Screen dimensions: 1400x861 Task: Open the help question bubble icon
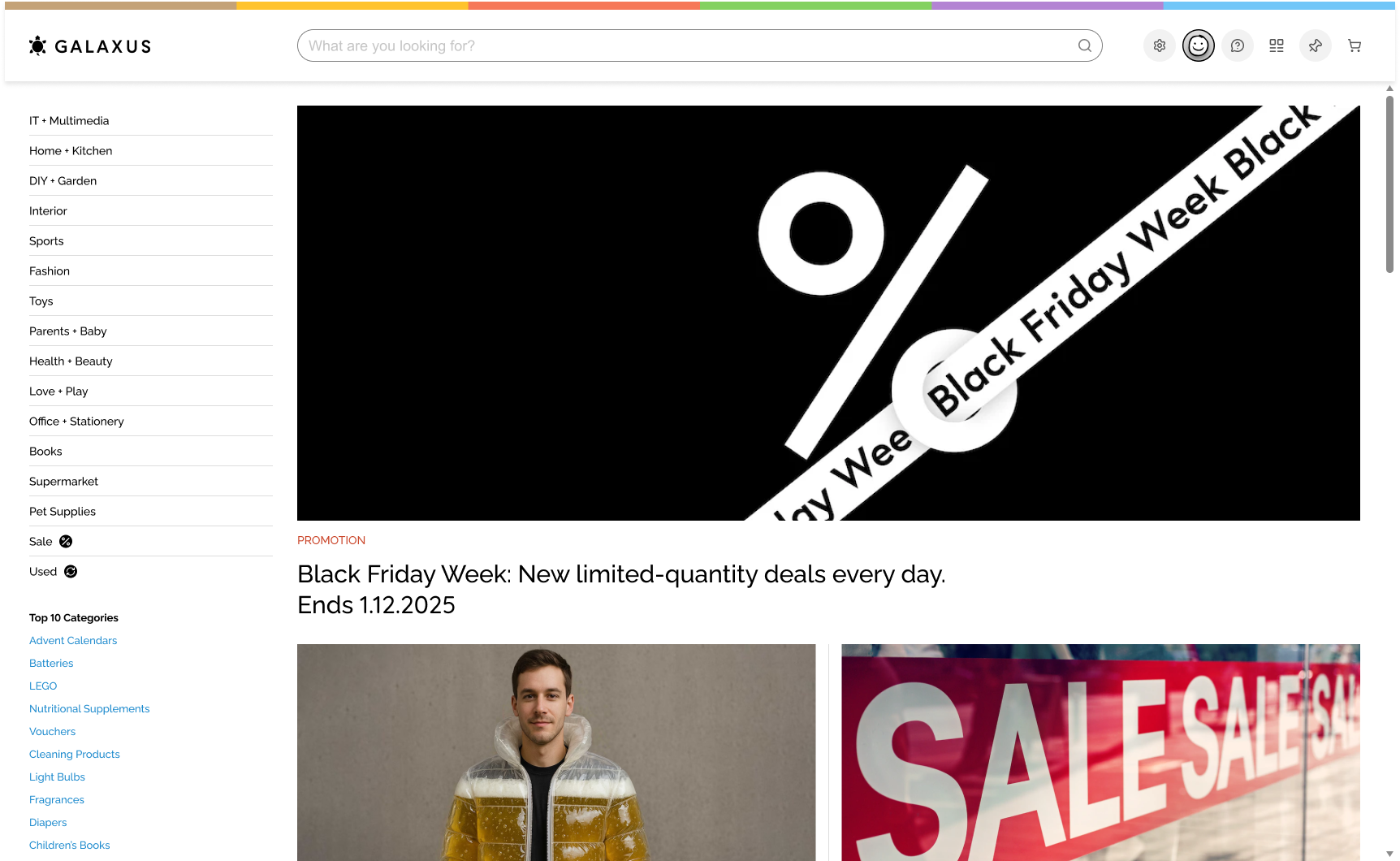click(1238, 45)
